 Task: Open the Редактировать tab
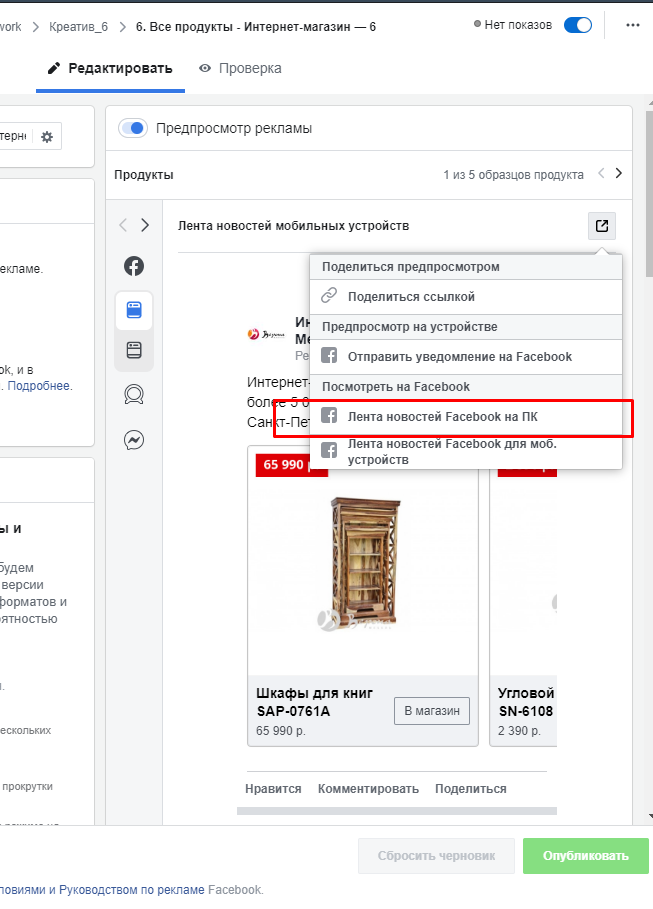[110, 68]
